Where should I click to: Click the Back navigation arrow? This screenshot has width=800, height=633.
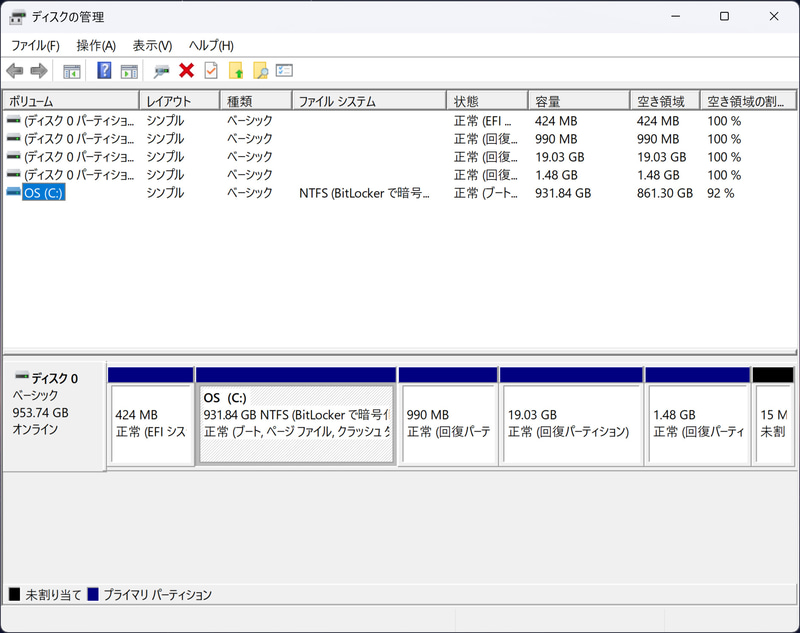pos(14,70)
